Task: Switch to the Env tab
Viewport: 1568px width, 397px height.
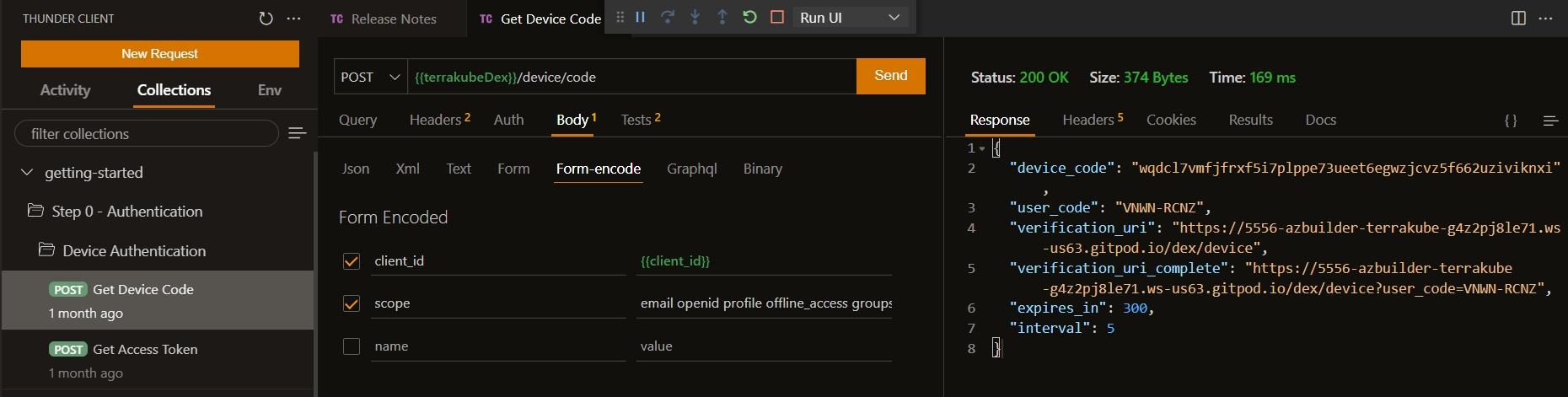Action: pyautogui.click(x=269, y=90)
